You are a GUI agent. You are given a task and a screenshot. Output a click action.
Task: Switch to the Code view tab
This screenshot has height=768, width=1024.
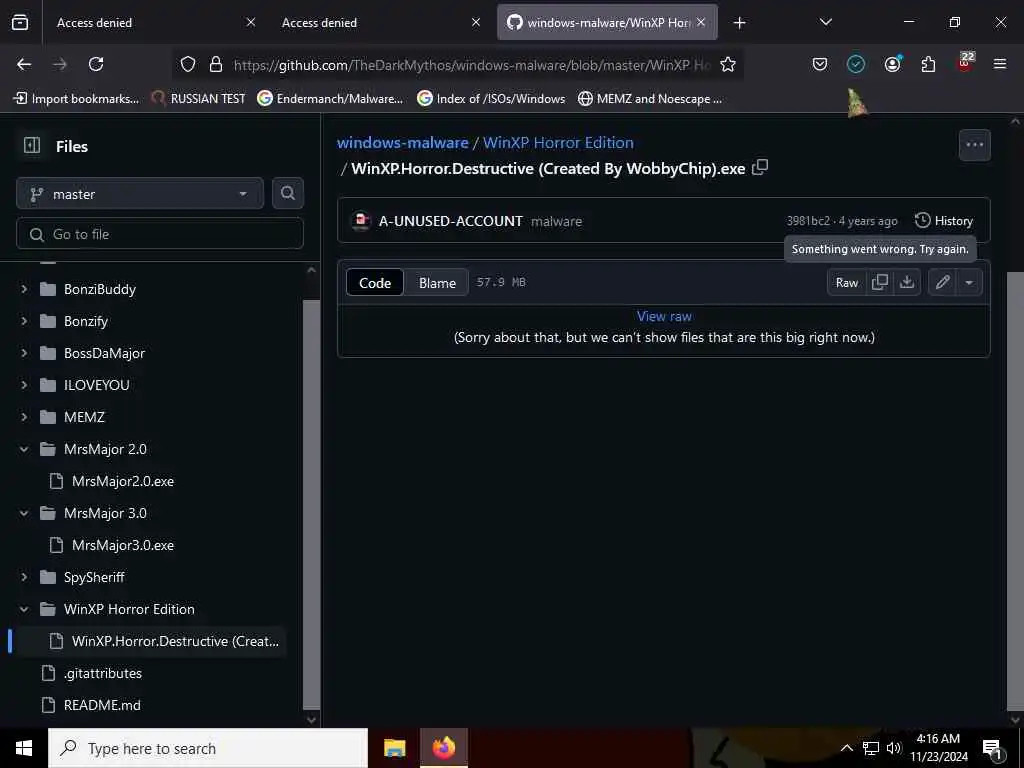click(x=375, y=282)
